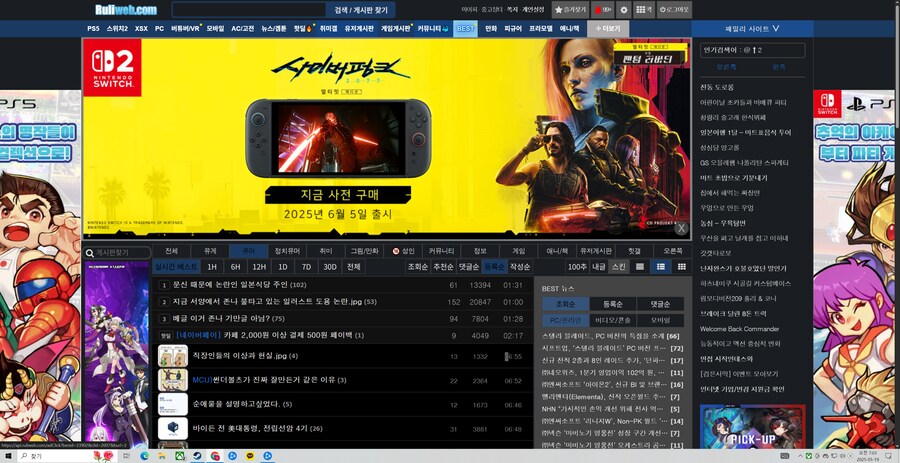The width and height of the screenshot is (900, 463).
Task: Open thumbnail for 순애물을 설명하고싶었다
Action: [173, 404]
